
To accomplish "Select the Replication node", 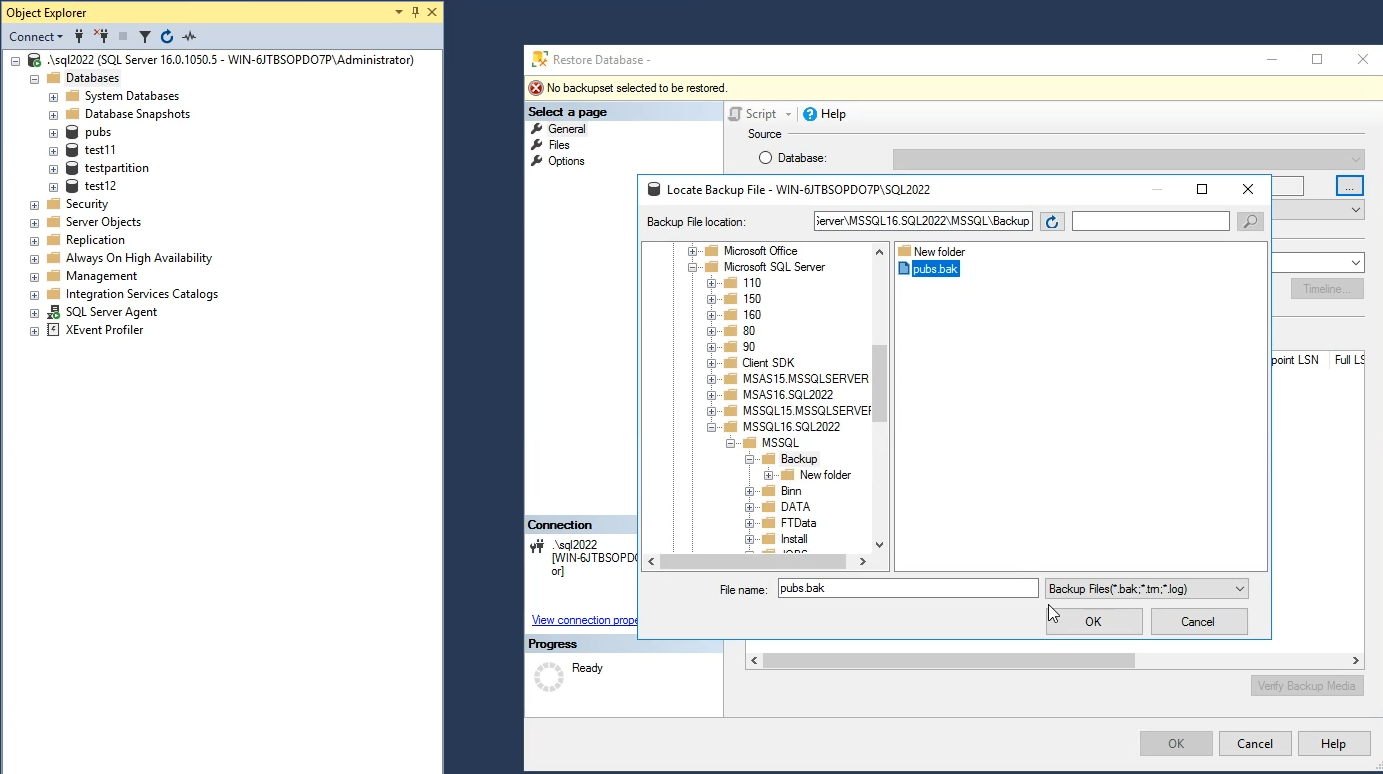I will [x=95, y=240].
